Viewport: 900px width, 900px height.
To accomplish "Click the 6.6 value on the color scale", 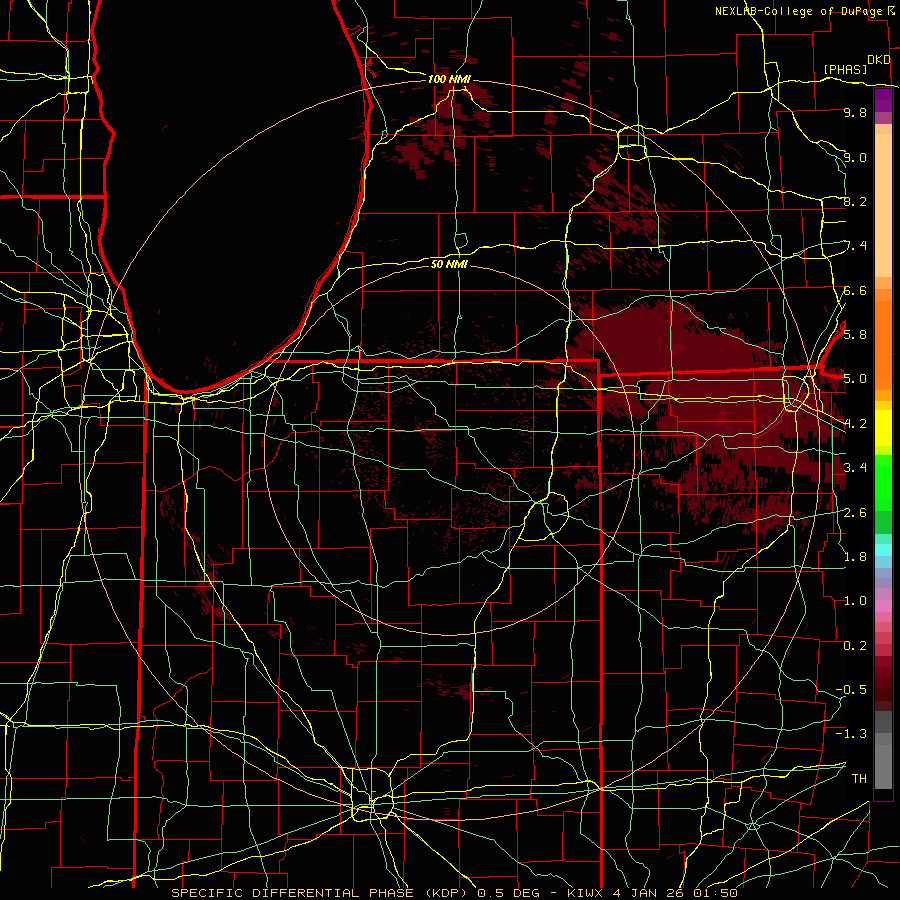I will click(x=855, y=290).
